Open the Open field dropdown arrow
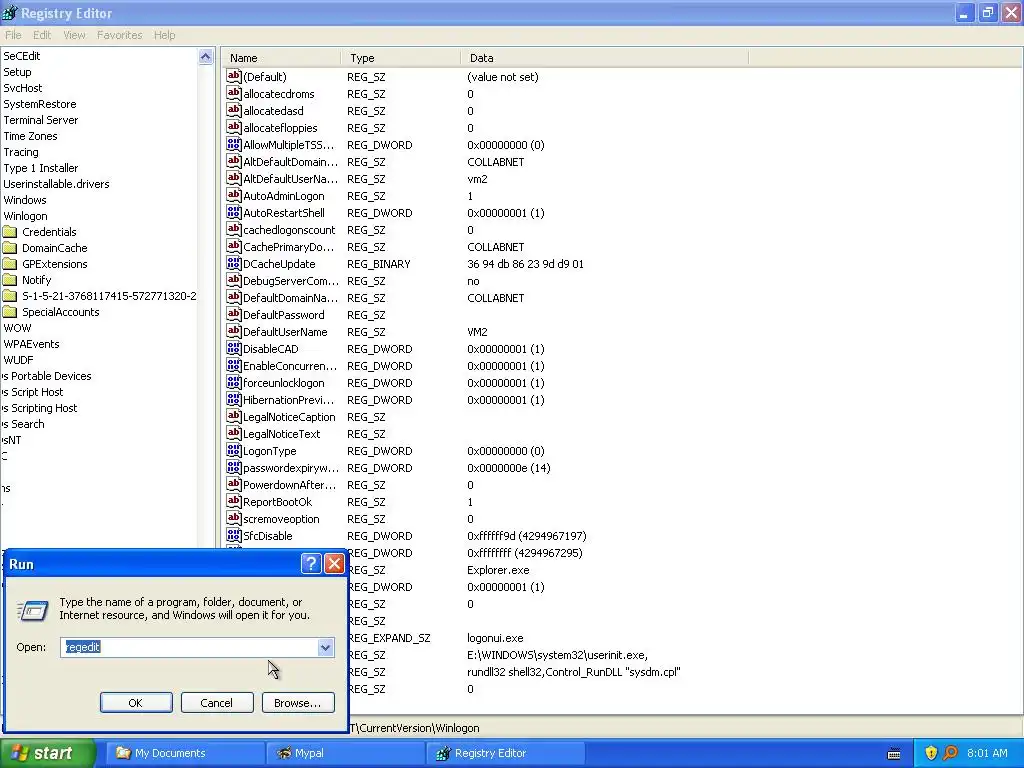The image size is (1024, 768). 325,647
